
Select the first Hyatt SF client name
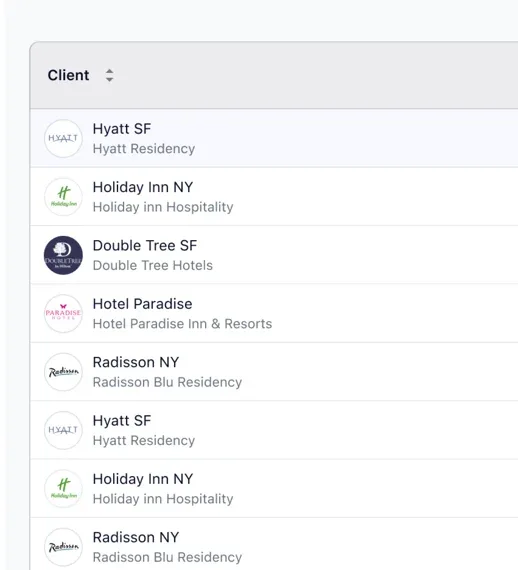[x=122, y=129]
